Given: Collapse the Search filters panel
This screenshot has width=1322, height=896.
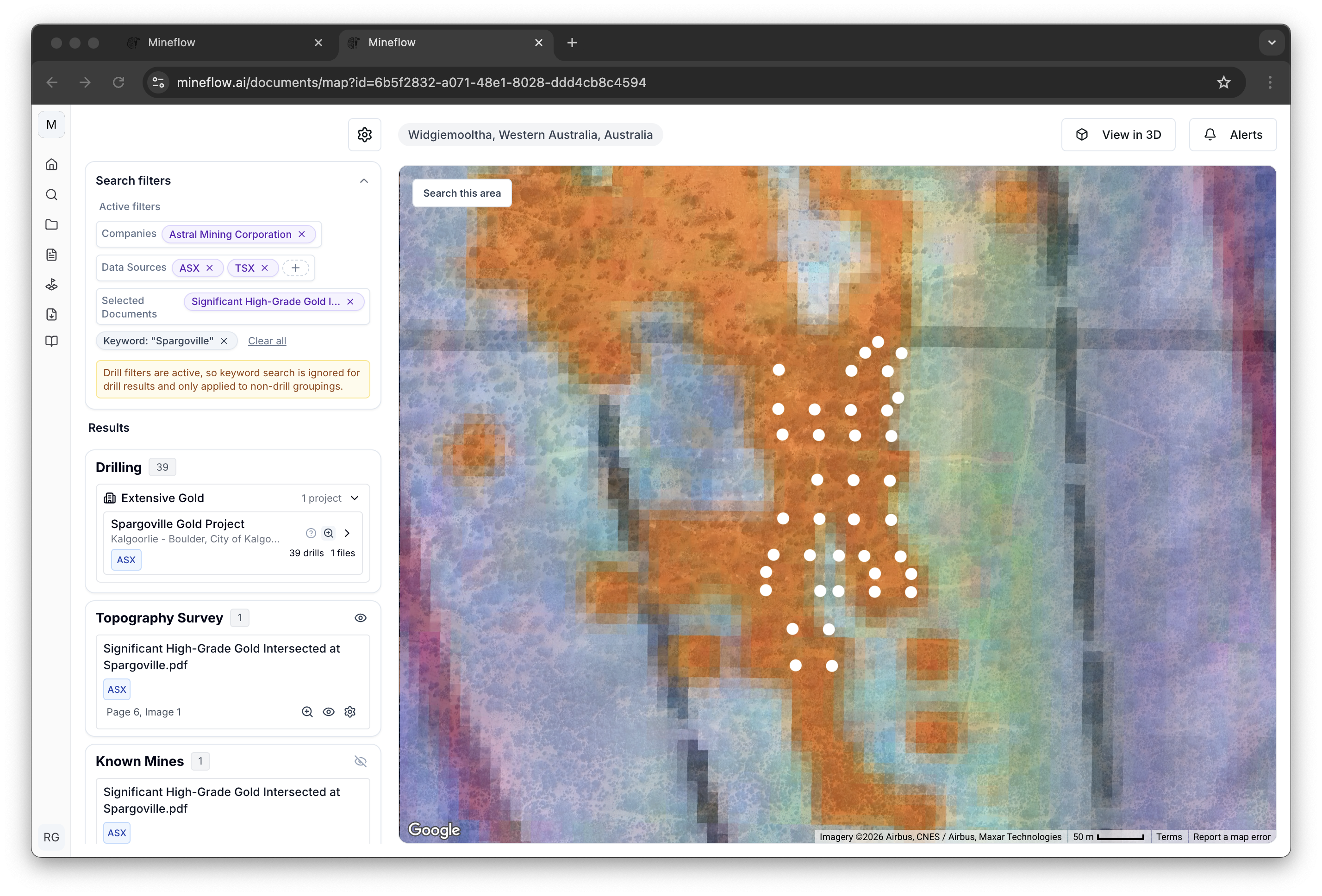Looking at the screenshot, I should point(363,181).
